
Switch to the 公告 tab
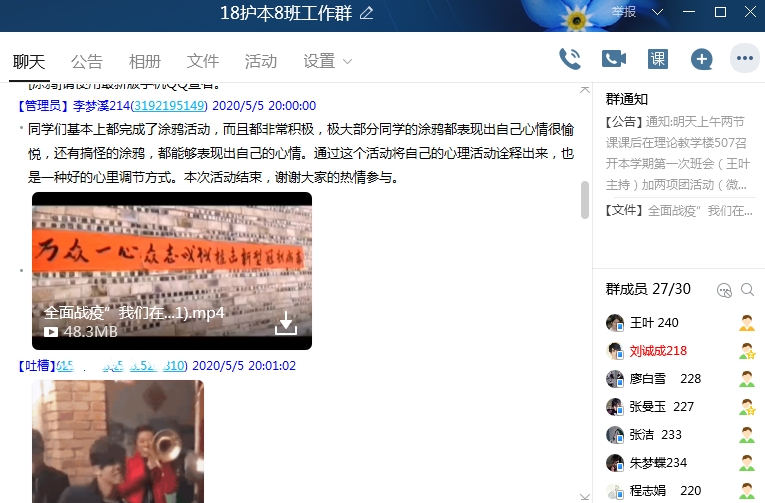click(87, 61)
